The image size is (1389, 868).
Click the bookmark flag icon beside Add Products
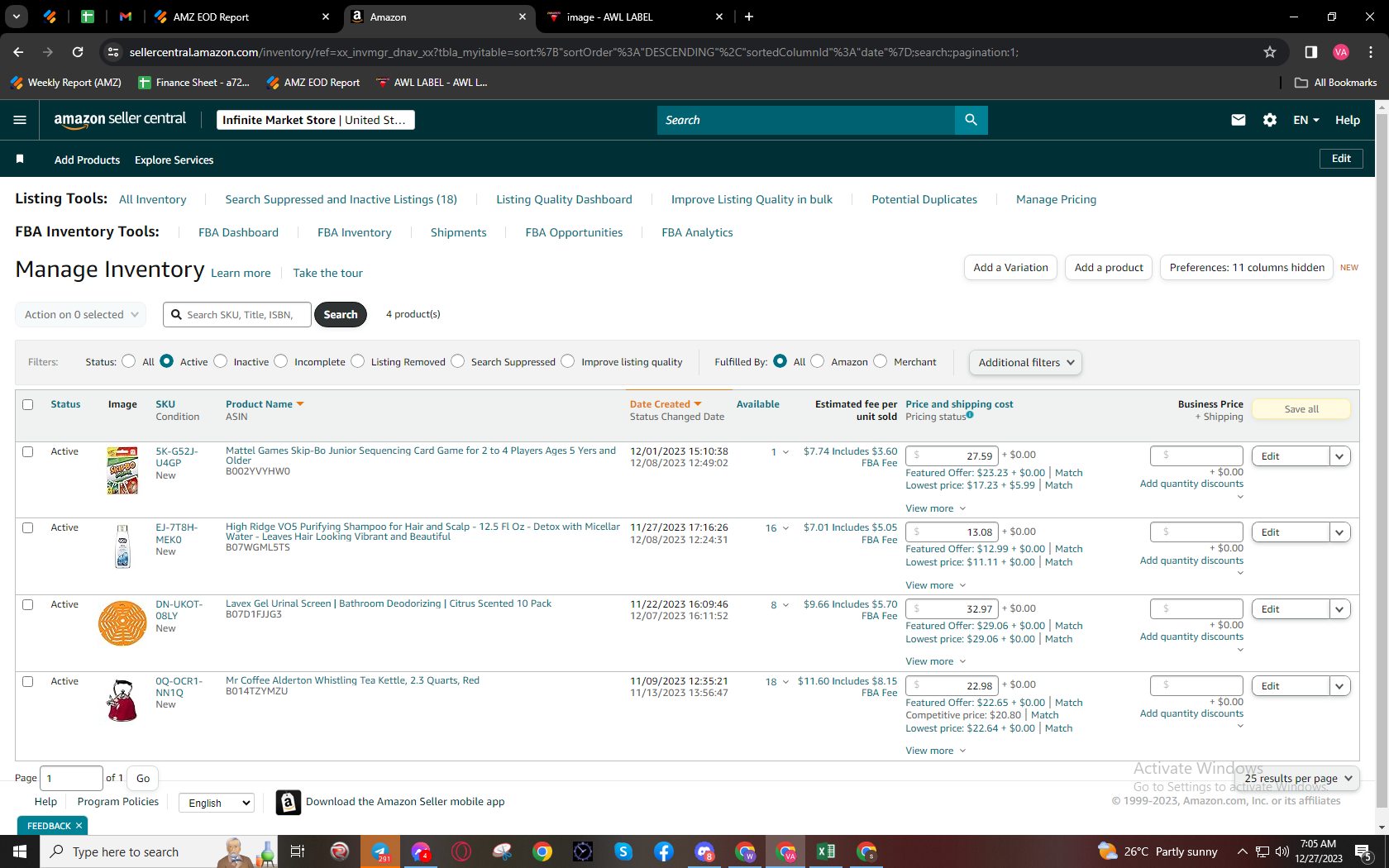pos(20,159)
